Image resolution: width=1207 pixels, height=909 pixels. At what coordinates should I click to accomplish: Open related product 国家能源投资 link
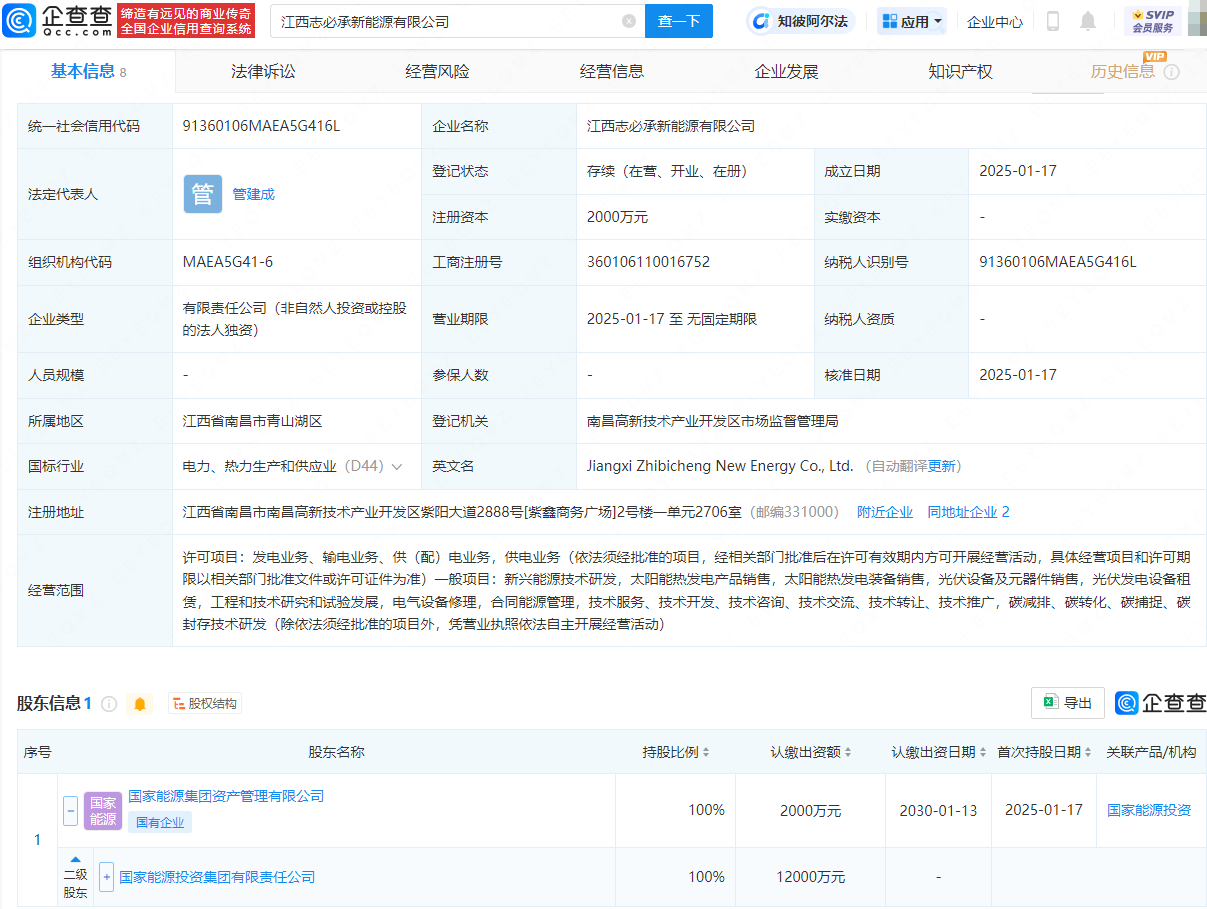(x=1149, y=810)
